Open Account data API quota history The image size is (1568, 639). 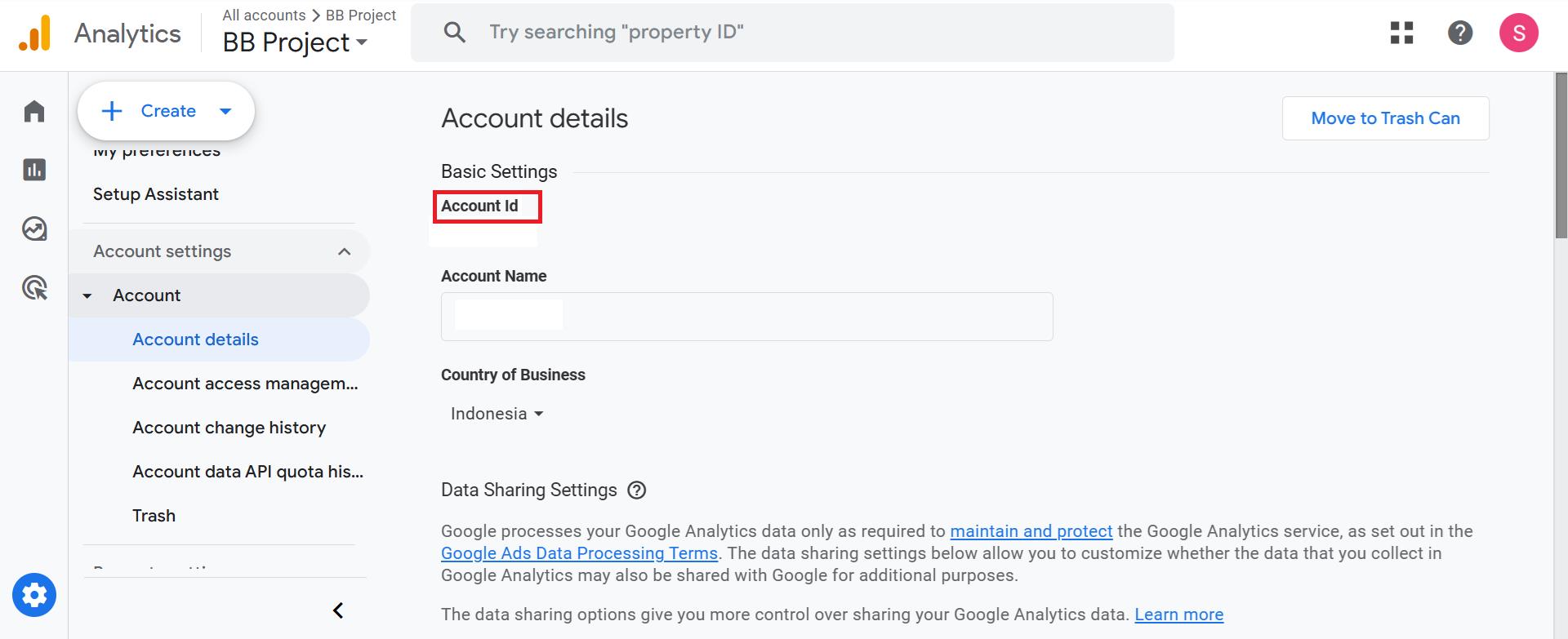(x=247, y=472)
